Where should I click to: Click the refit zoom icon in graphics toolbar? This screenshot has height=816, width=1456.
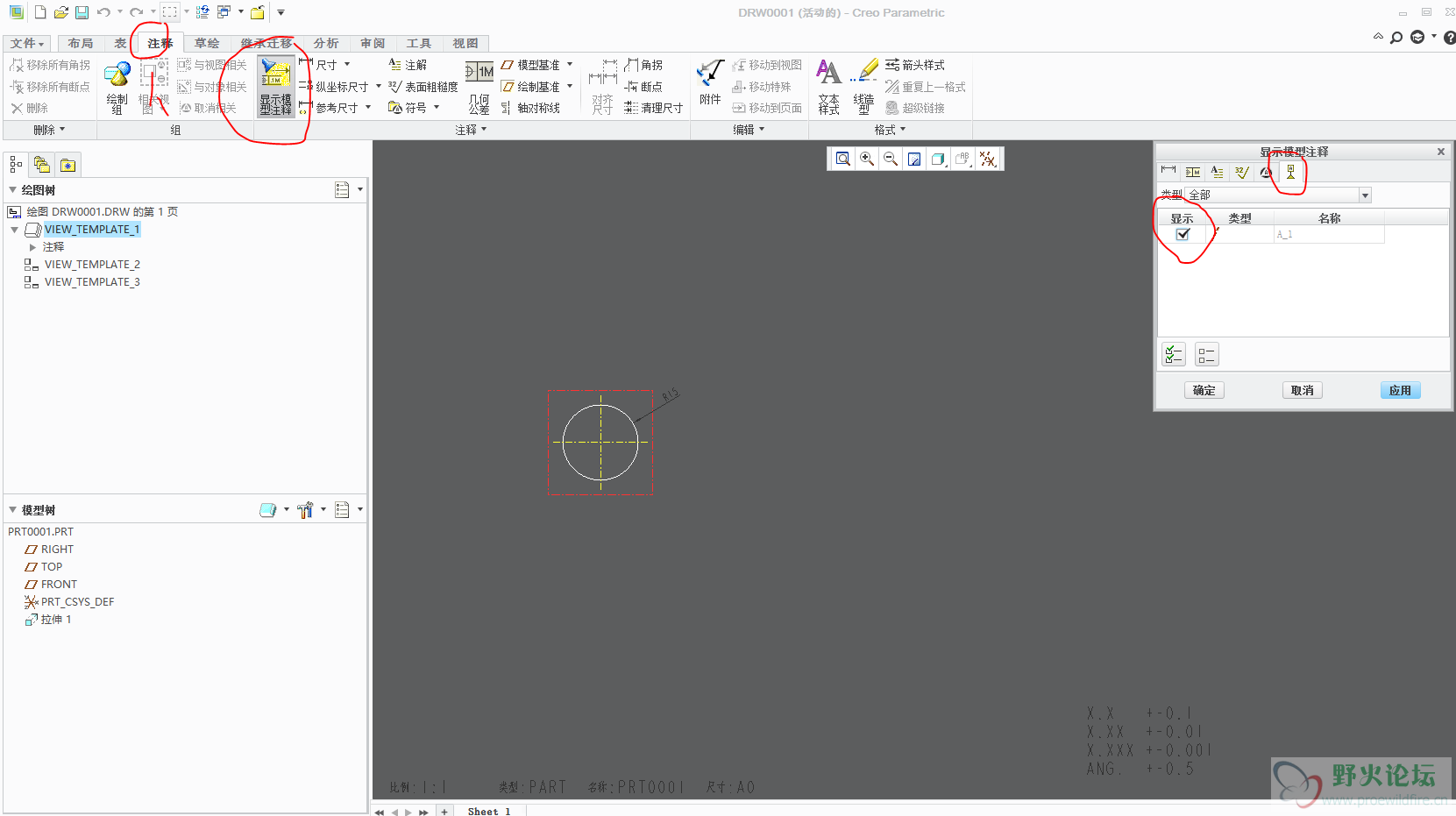(x=842, y=159)
